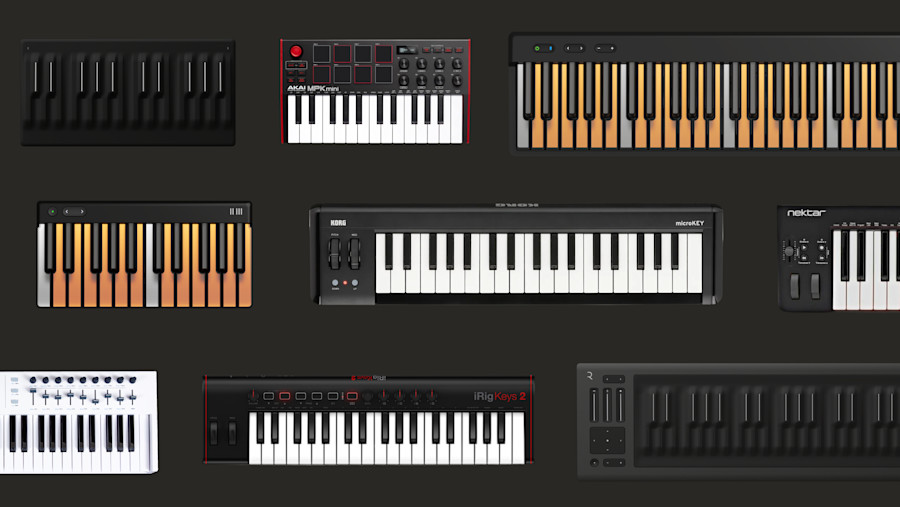Screen dimensions: 900x507
Task: Tap the top-left drum pad on MPK mini
Action: pyautogui.click(x=321, y=54)
